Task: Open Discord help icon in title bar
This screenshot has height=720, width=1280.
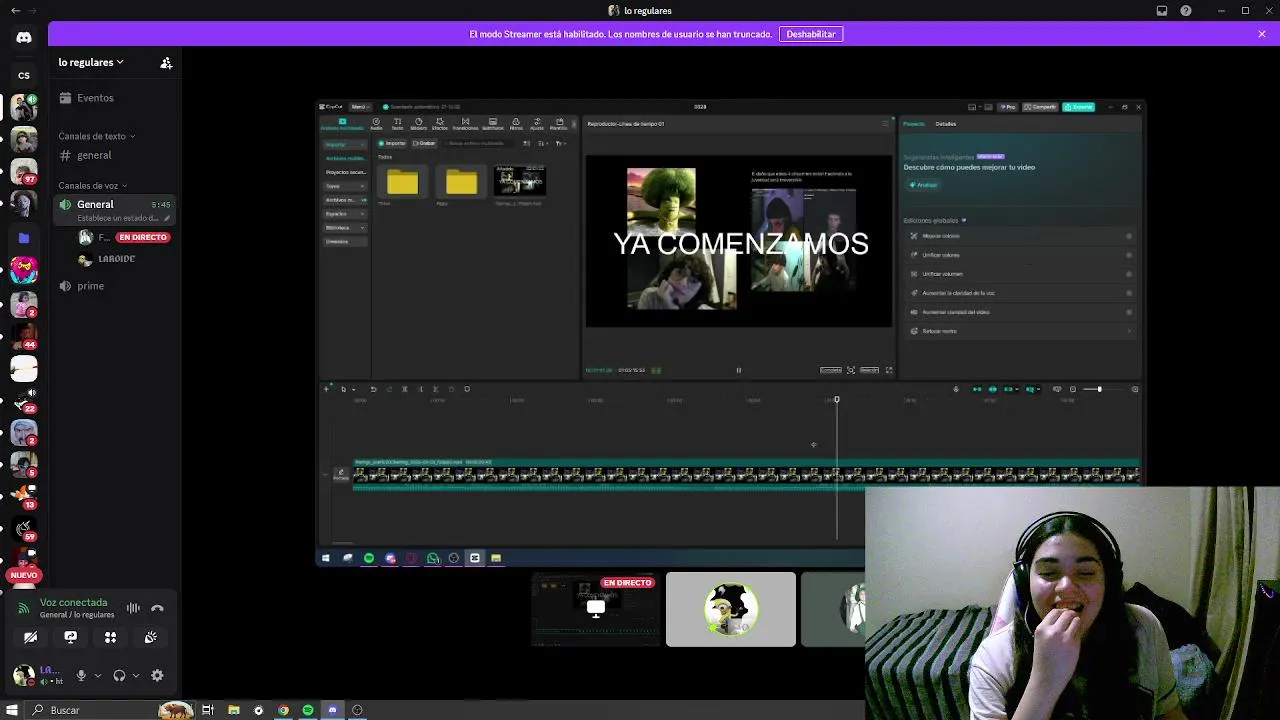Action: coord(1186,11)
